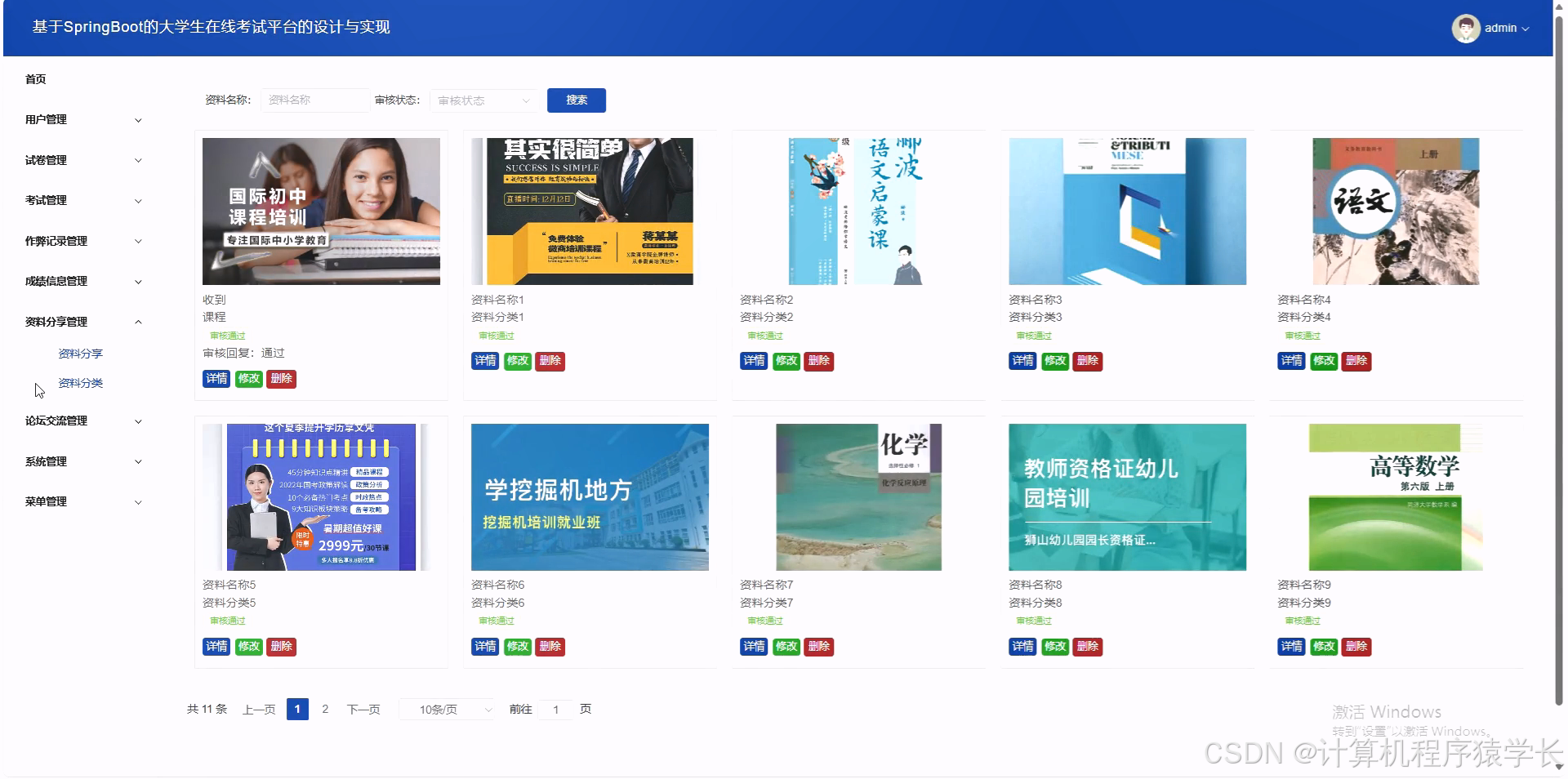The height and width of the screenshot is (779, 1568).
Task: Click the vertical page scrollbar
Action: point(1559,359)
